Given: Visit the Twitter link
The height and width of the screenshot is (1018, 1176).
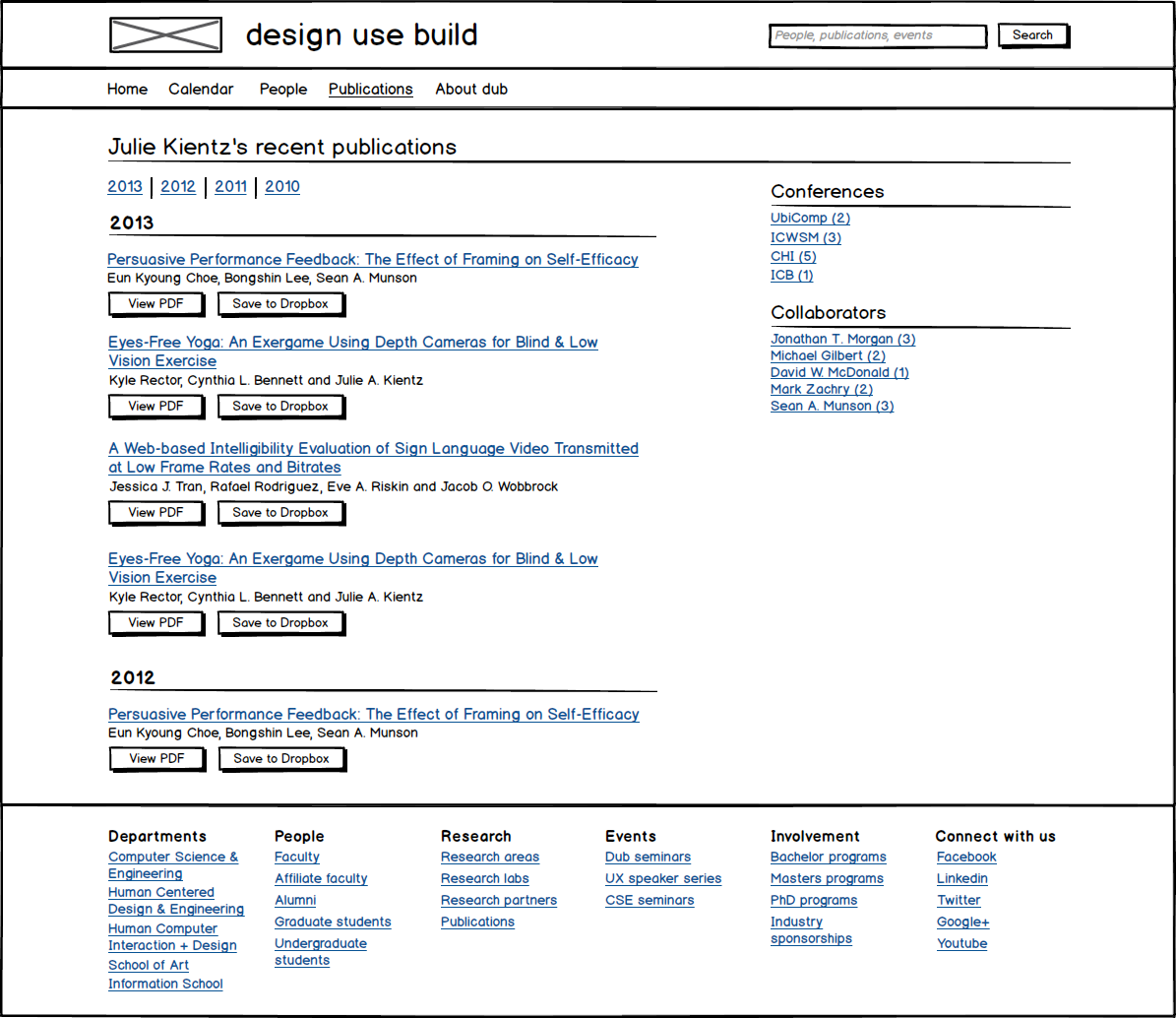Looking at the screenshot, I should point(959,900).
